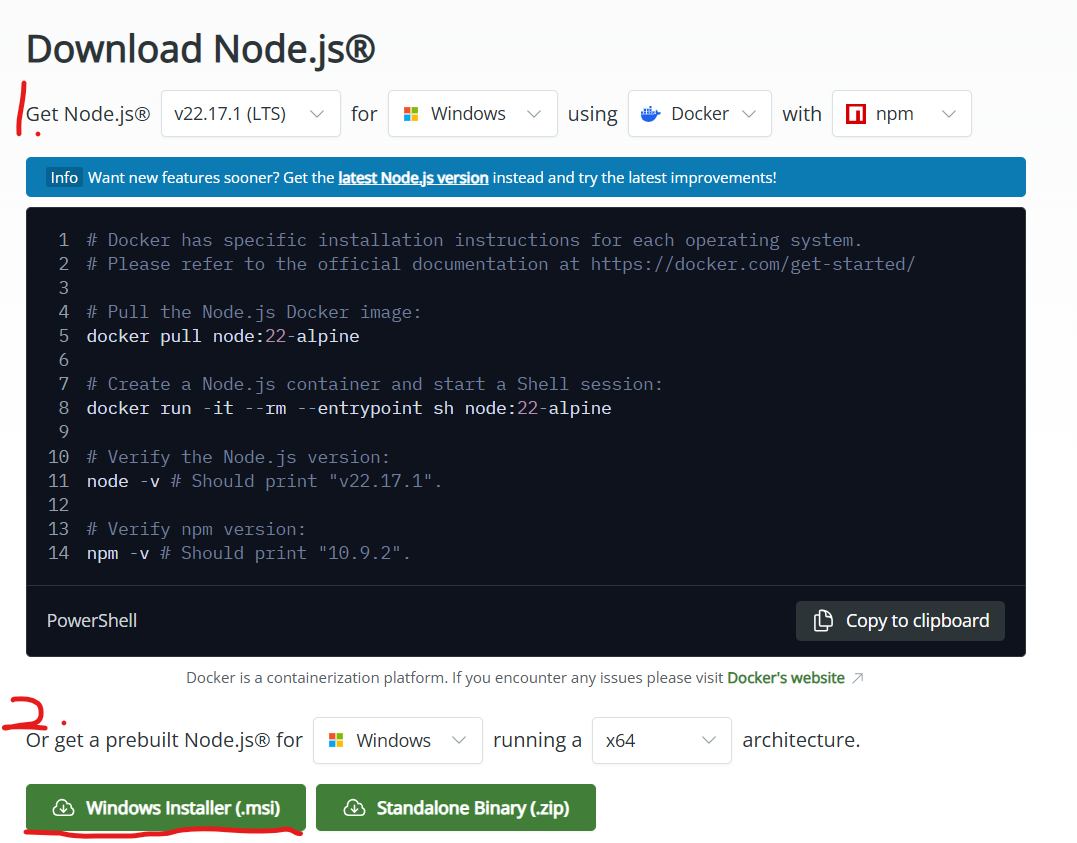Download the Windows Installer (.msi)
The height and width of the screenshot is (843, 1077).
166,807
